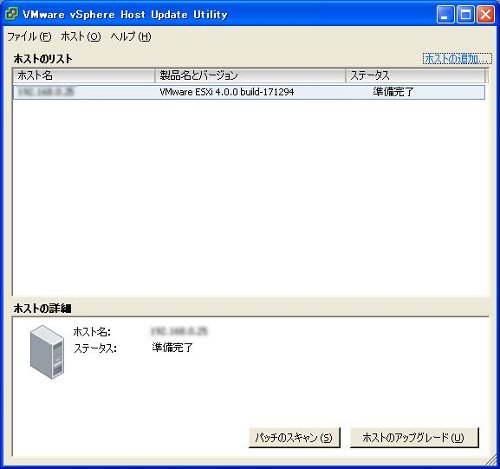Image resolution: width=500 pixels, height=469 pixels.
Task: Select the VMware ESXi 4.0.0 build-171294 row
Action: coord(249,92)
